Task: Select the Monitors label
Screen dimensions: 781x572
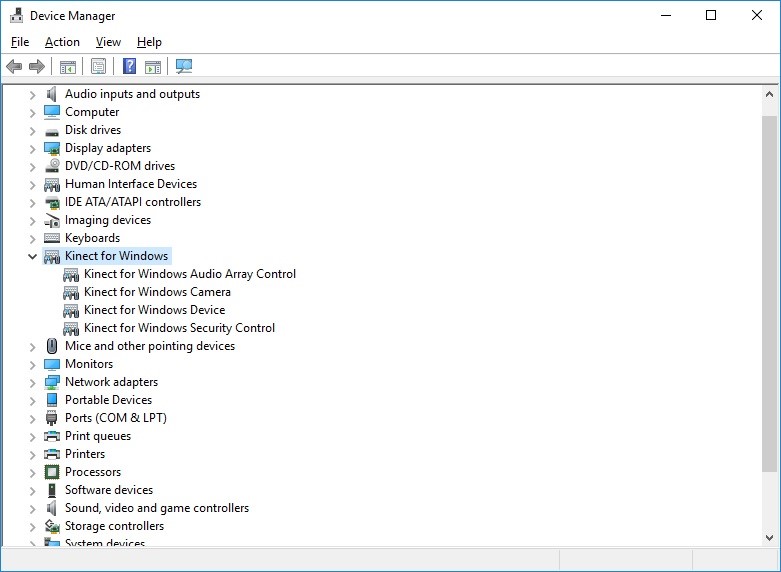Action: (x=89, y=364)
